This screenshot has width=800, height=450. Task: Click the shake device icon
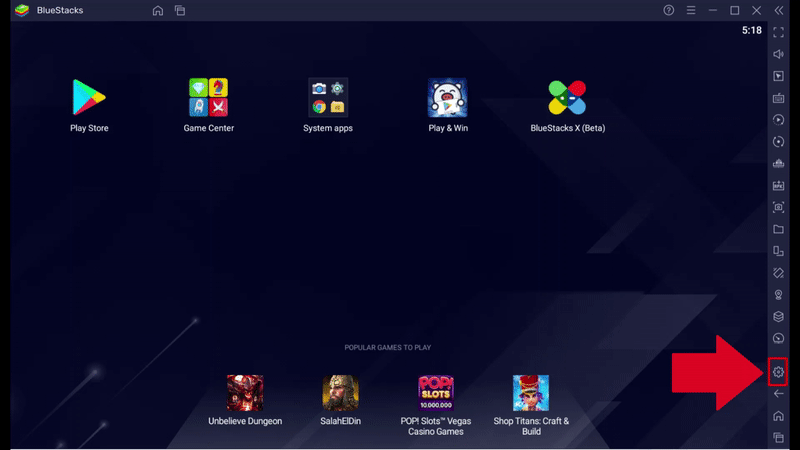pyautogui.click(x=778, y=273)
